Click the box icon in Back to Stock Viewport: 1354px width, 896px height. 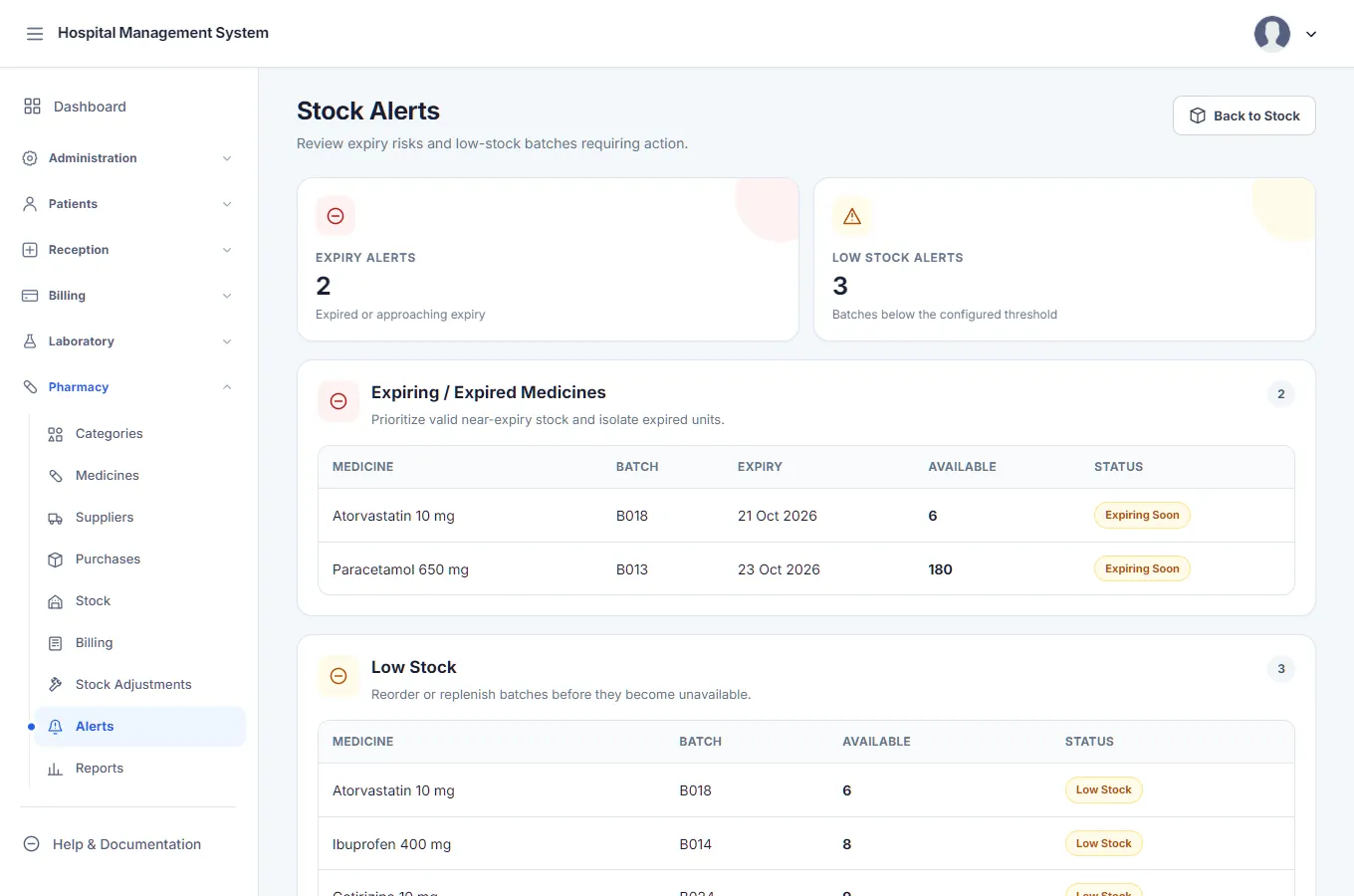[x=1198, y=115]
